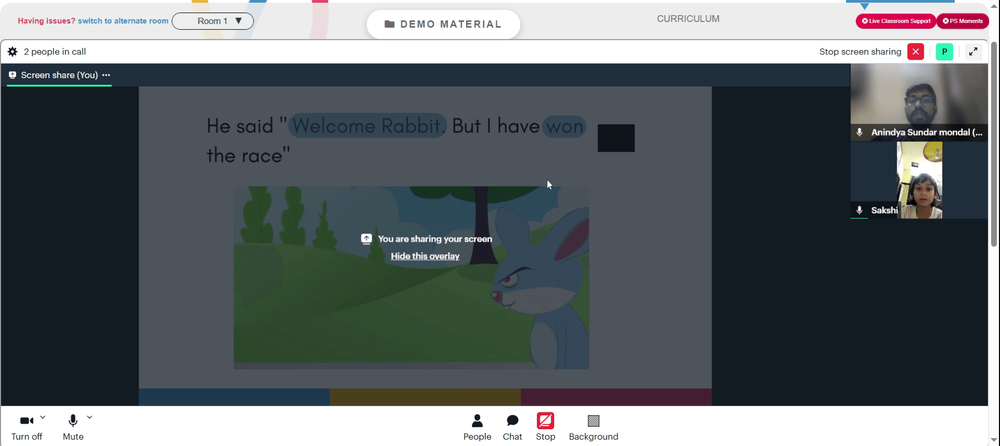Open Demo Material folder
The height and width of the screenshot is (446, 1000).
coord(443,24)
